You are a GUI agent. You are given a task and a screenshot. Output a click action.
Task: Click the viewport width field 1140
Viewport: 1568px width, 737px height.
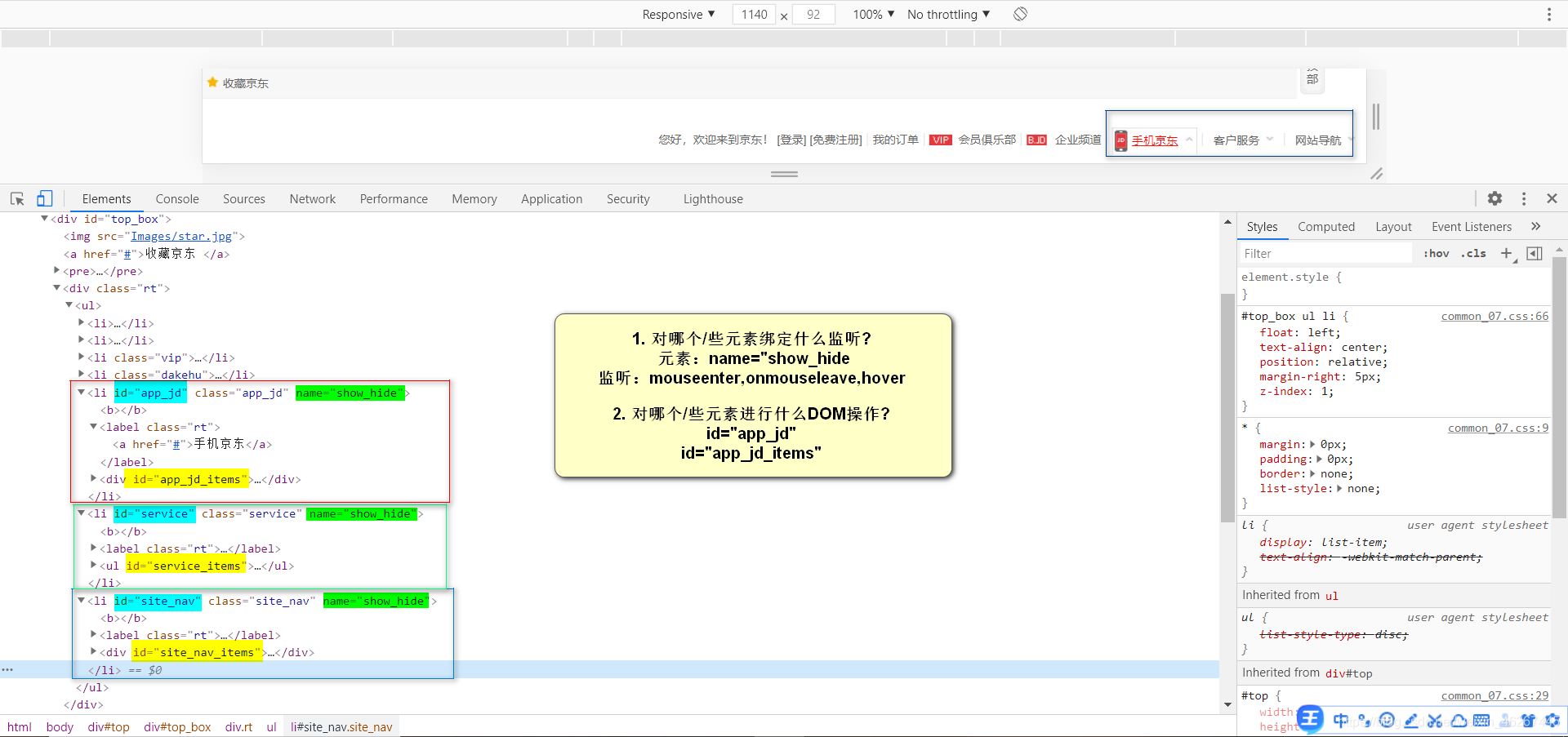click(x=754, y=15)
